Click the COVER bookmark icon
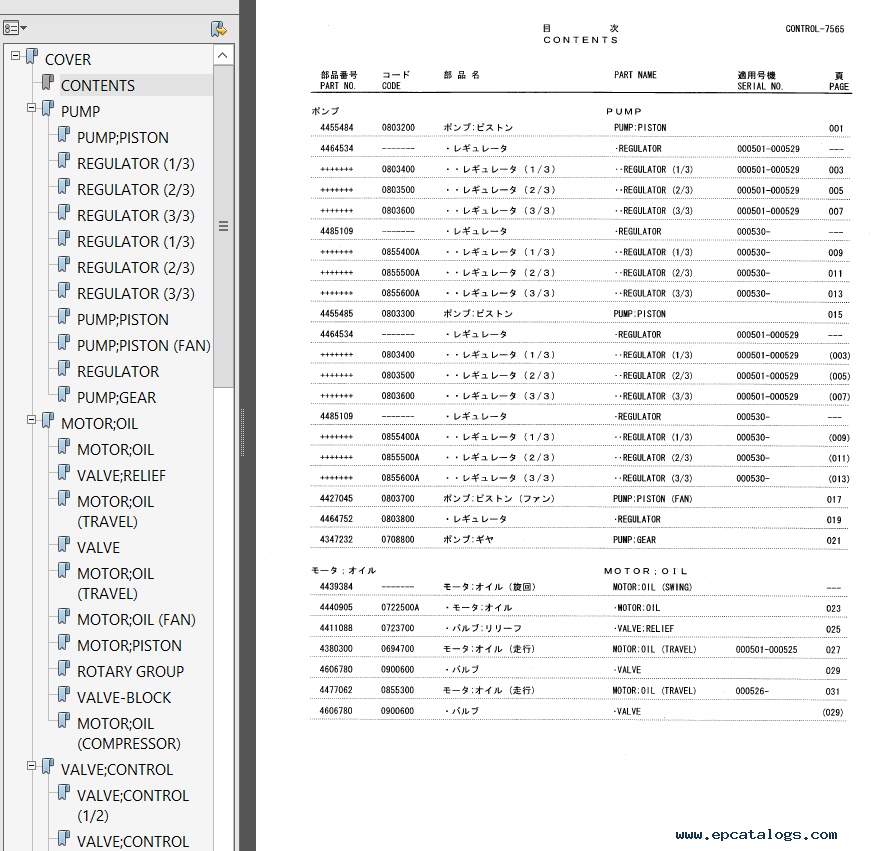 coord(32,57)
